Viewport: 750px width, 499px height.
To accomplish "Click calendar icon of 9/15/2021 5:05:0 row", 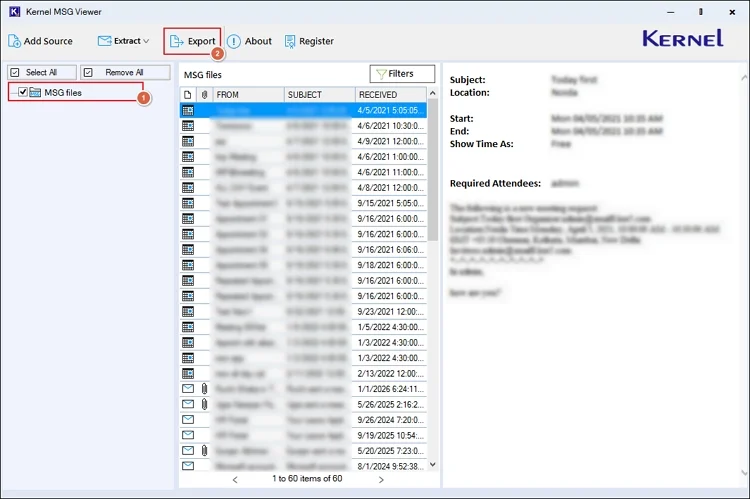I will [x=188, y=203].
